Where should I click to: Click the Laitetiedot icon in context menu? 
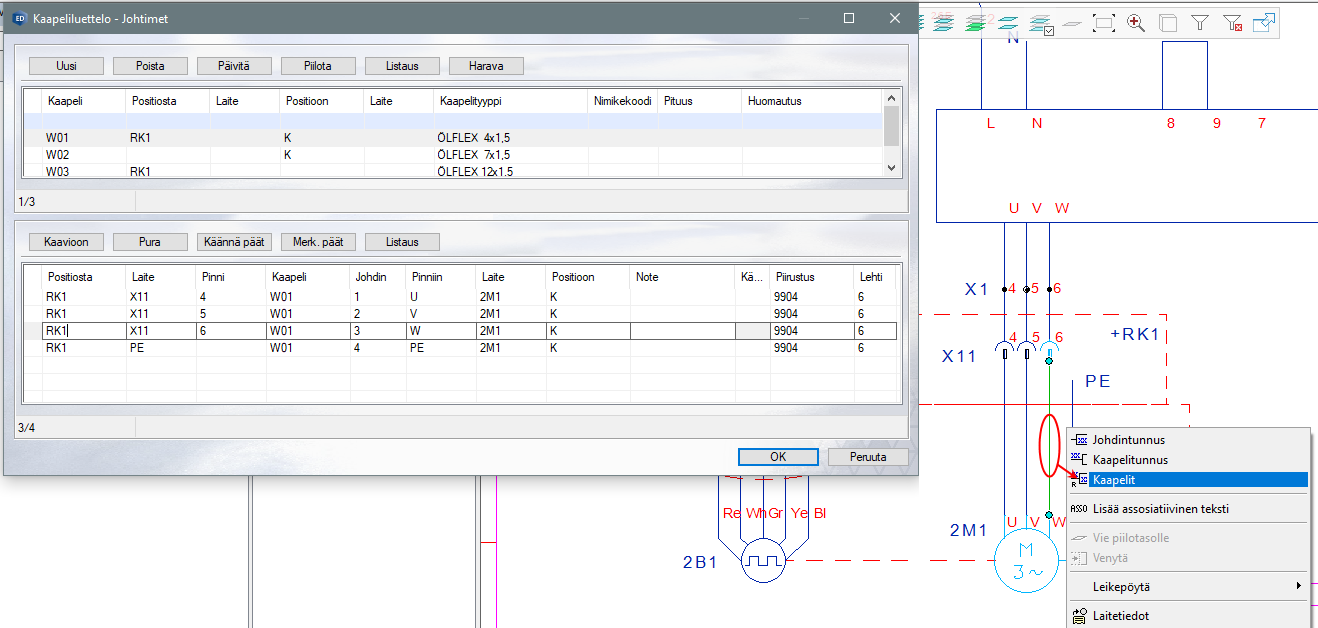(x=1079, y=616)
